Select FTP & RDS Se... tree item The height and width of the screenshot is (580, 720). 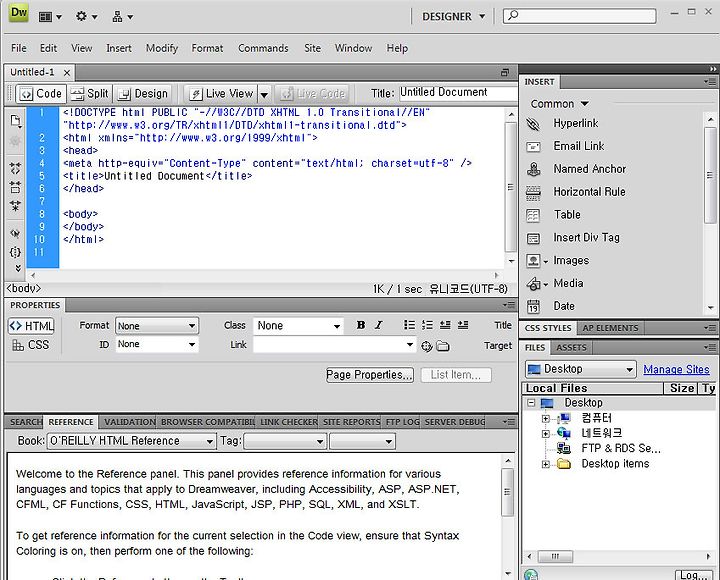point(620,449)
